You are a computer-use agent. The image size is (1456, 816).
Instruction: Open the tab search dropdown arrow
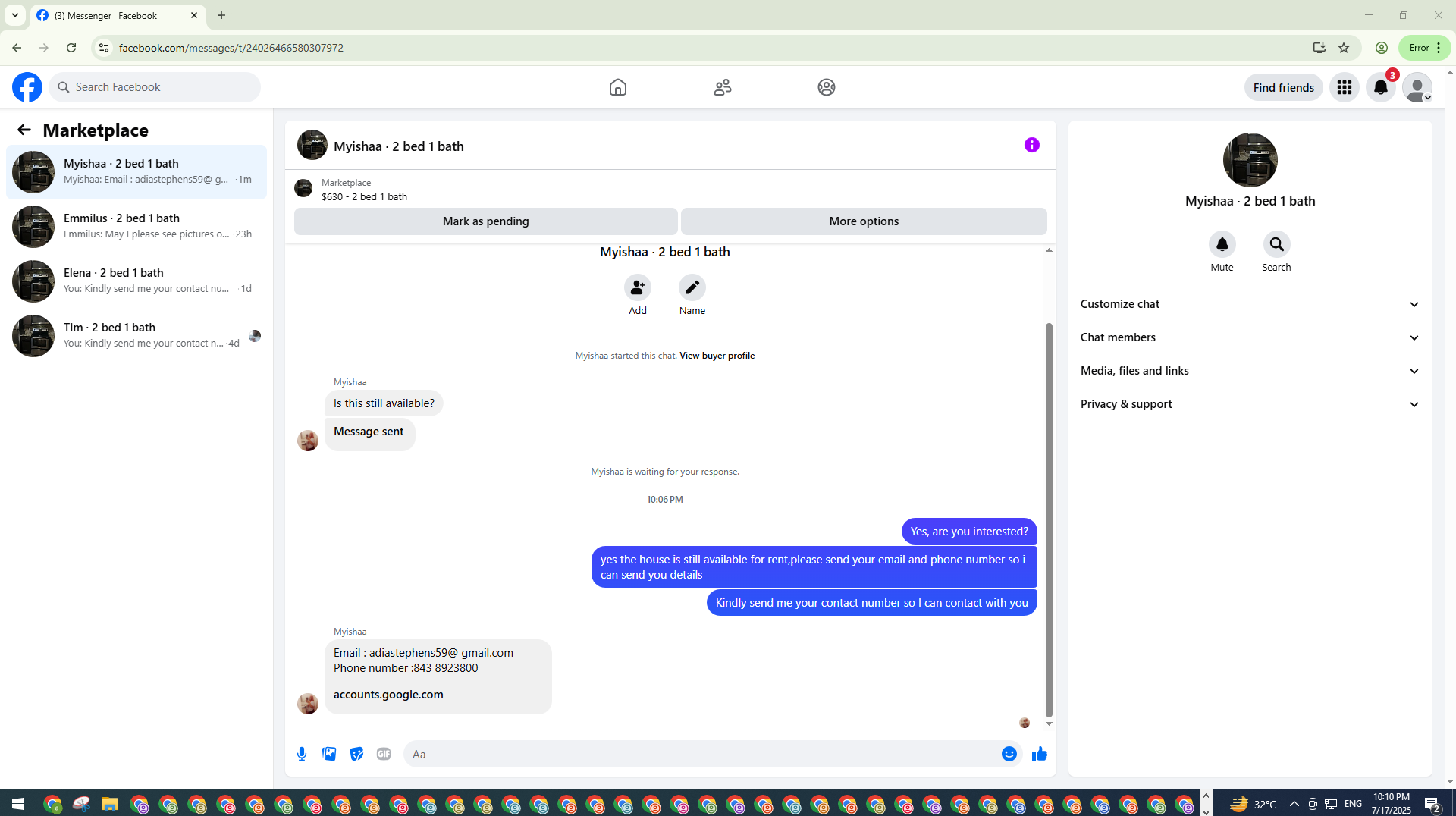[x=15, y=15]
